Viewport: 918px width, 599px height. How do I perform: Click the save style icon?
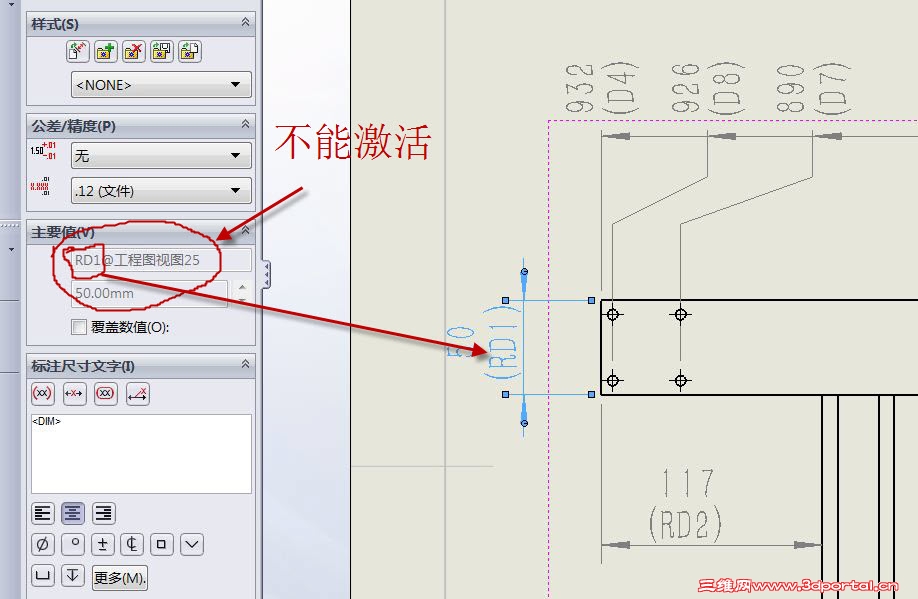(162, 52)
